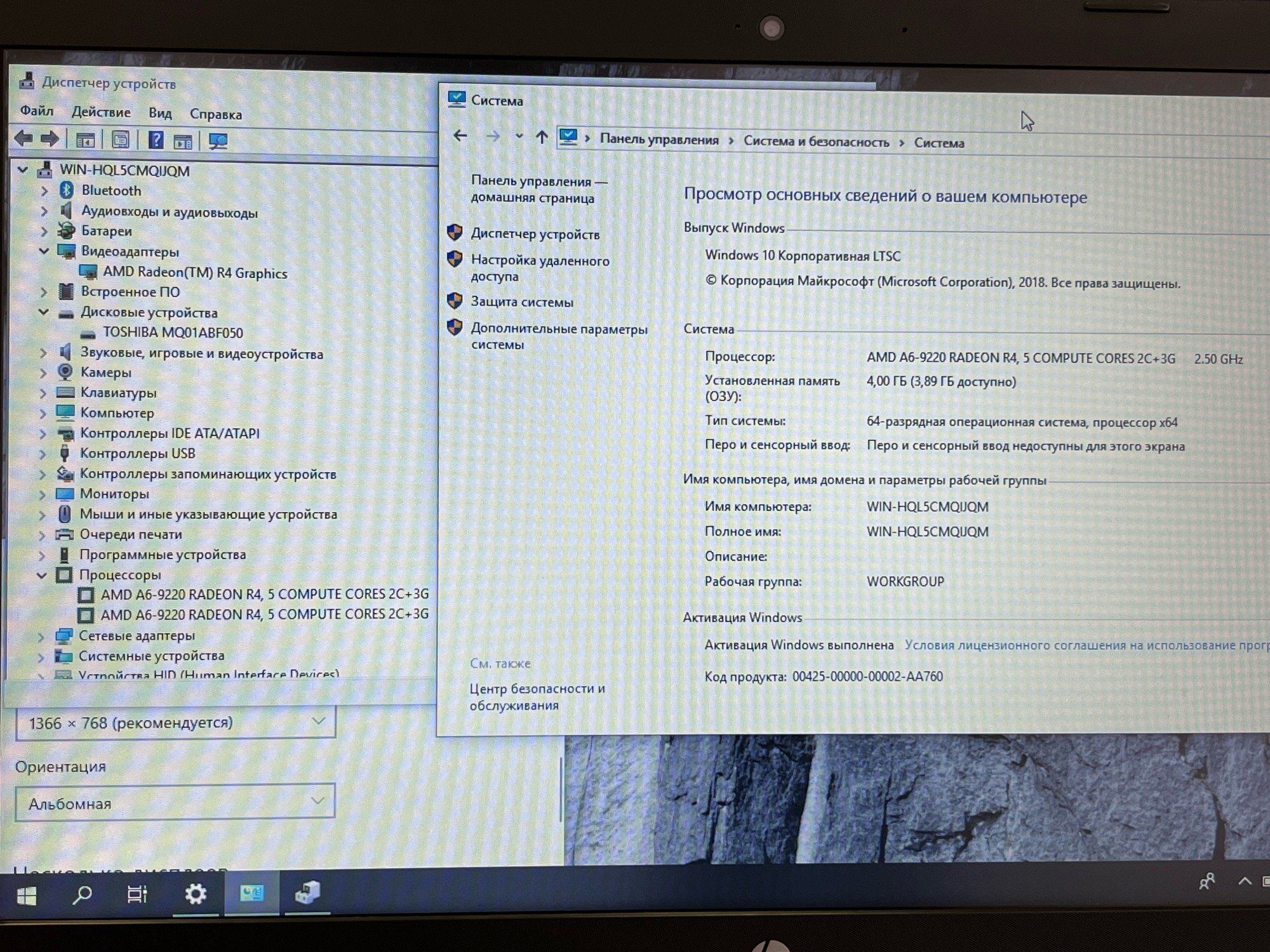Screen dimensions: 1270x952
Task: Open taskbar search magnifier
Action: pos(82,895)
